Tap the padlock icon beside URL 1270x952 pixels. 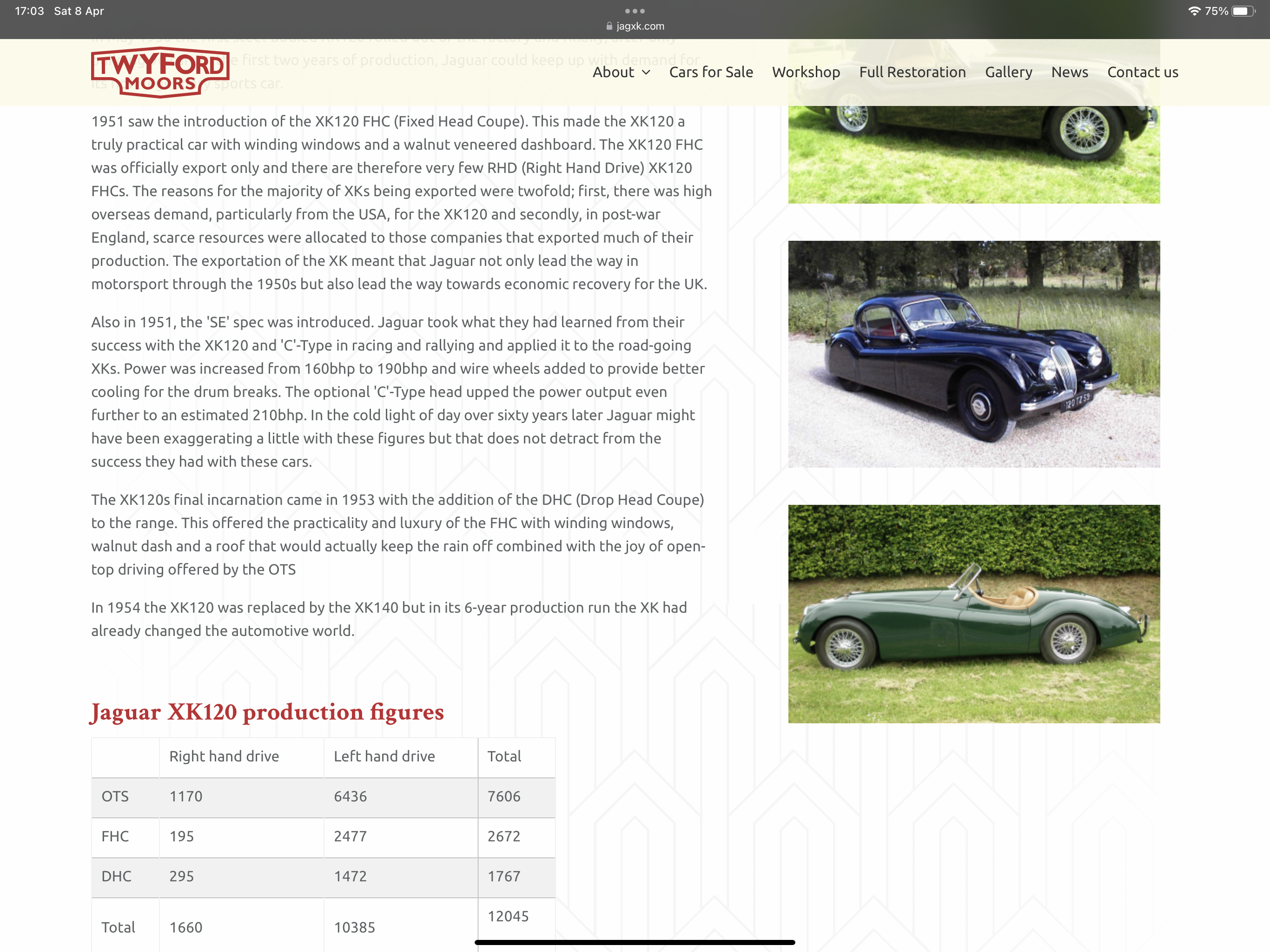tap(609, 26)
